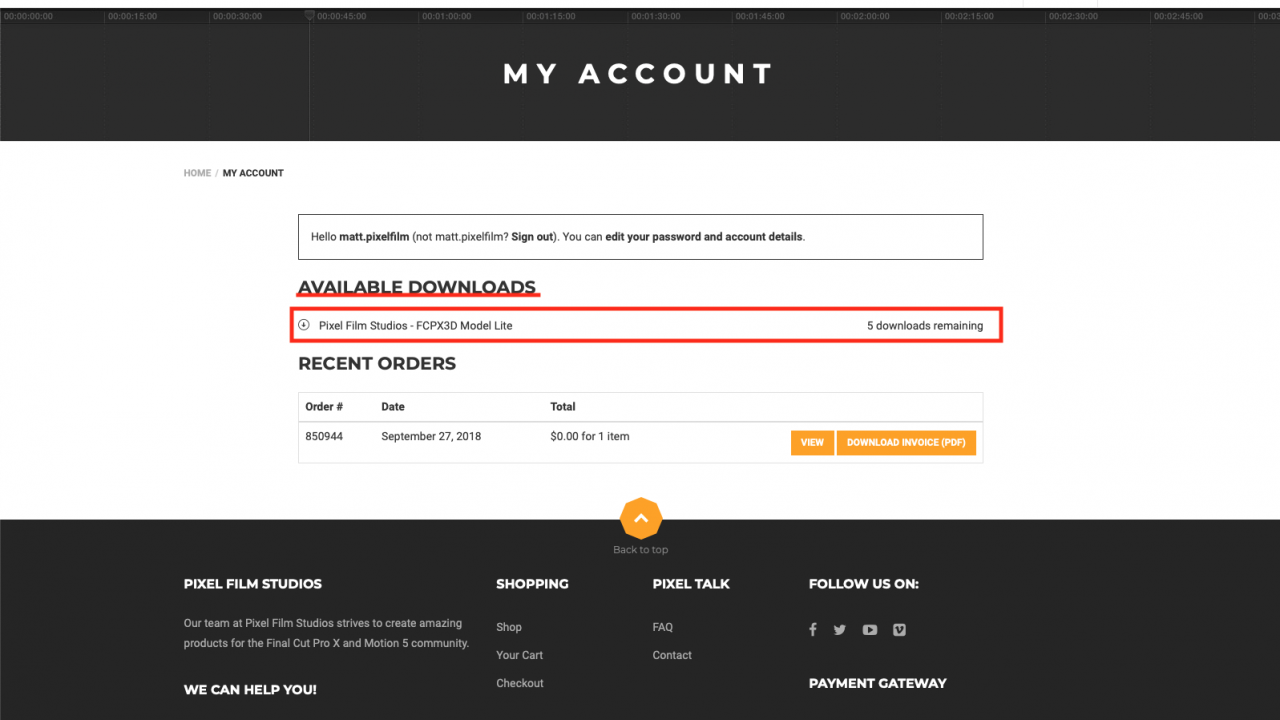The image size is (1280, 720).
Task: Open edit your password and account details
Action: (704, 237)
